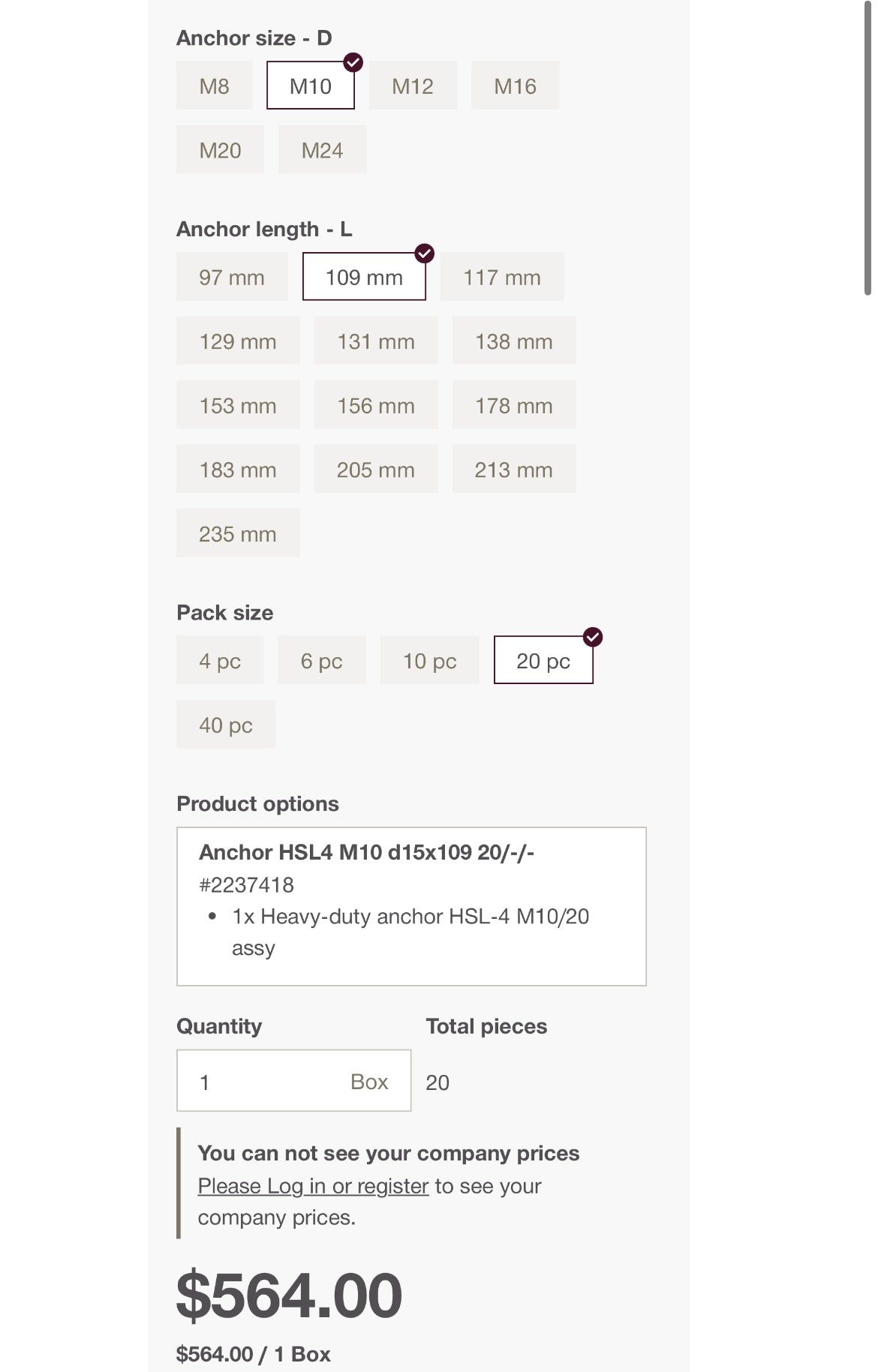Image resolution: width=878 pixels, height=1372 pixels.
Task: Pick the 131 mm anchor length
Action: tap(375, 341)
